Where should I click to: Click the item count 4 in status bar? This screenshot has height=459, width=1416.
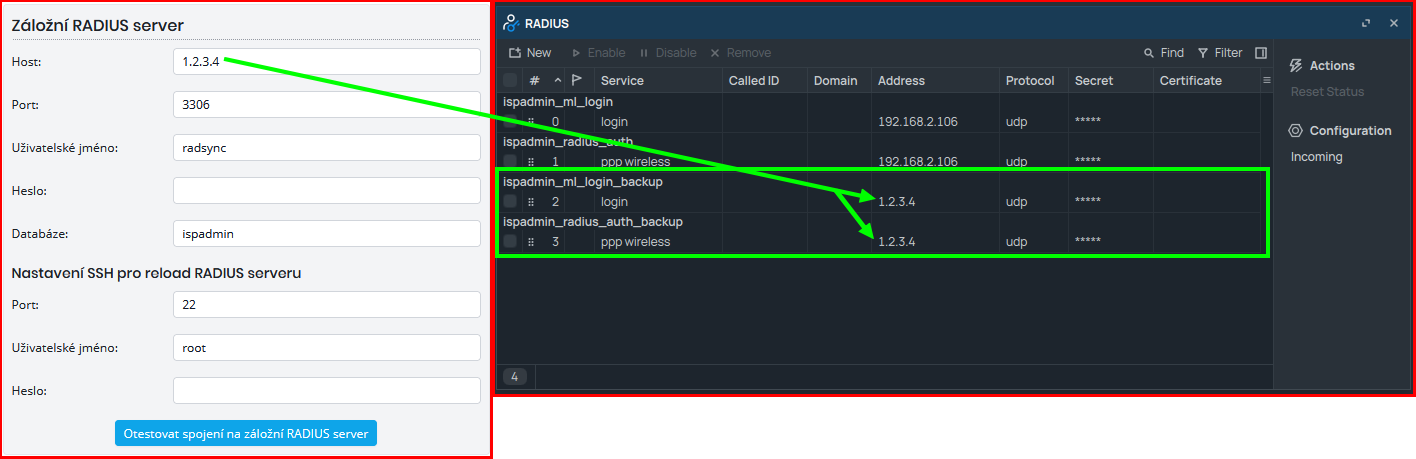pos(515,376)
